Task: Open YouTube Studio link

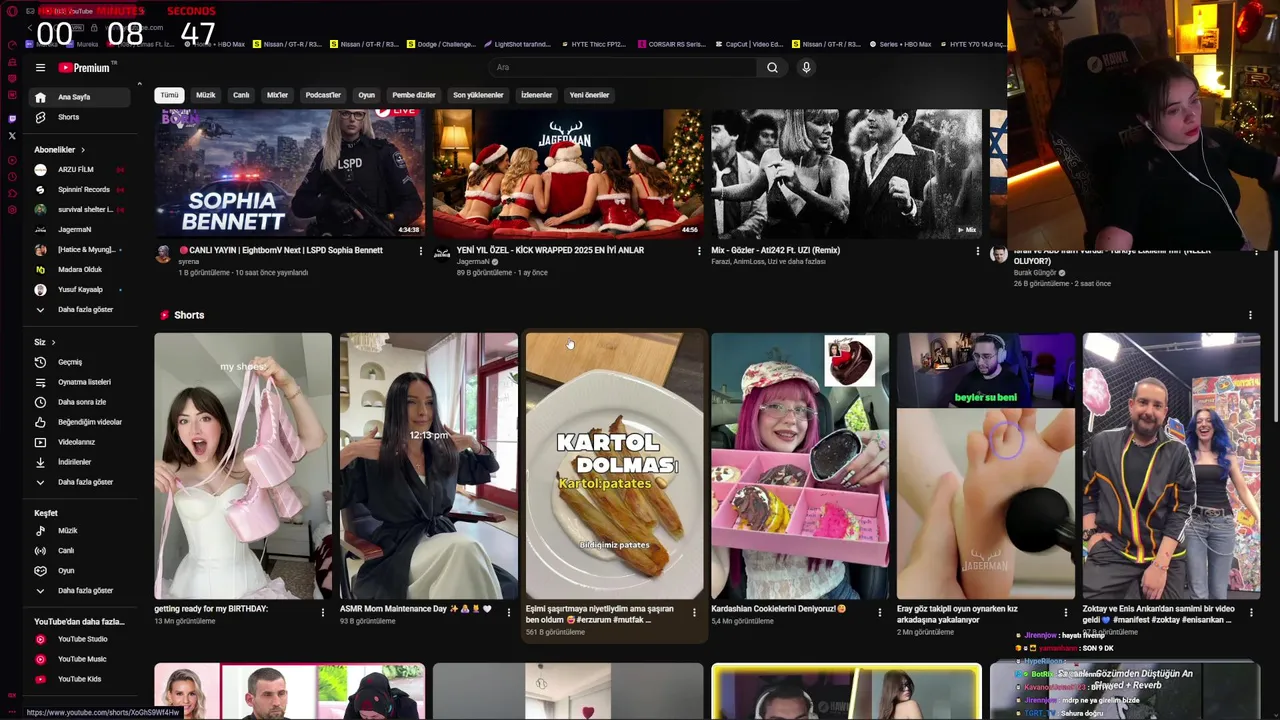Action: coord(80,639)
